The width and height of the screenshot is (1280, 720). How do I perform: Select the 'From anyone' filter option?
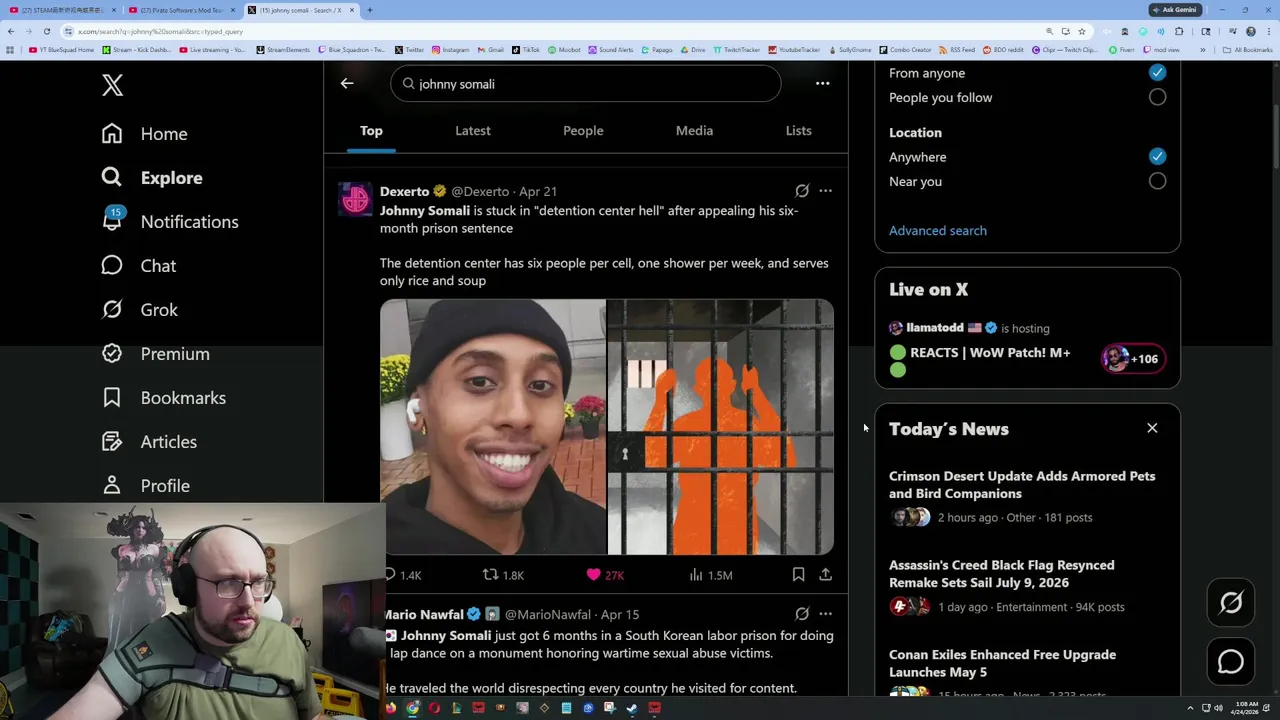click(x=1157, y=73)
